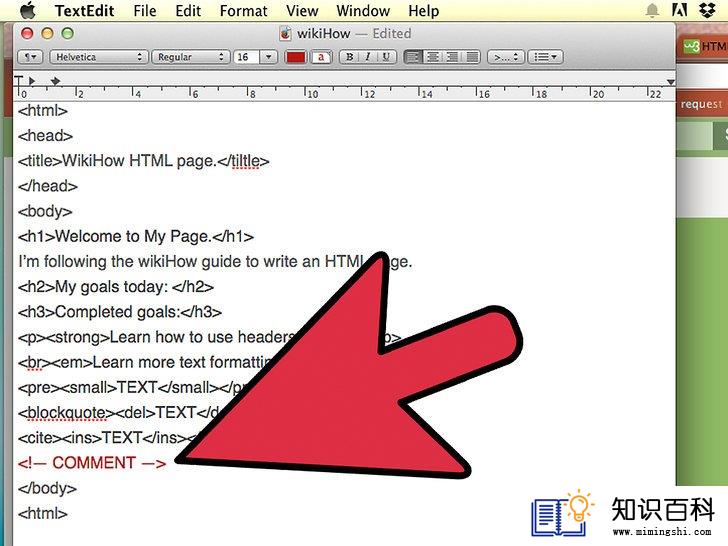Click the tab stop marker on ruler

[x=55, y=81]
